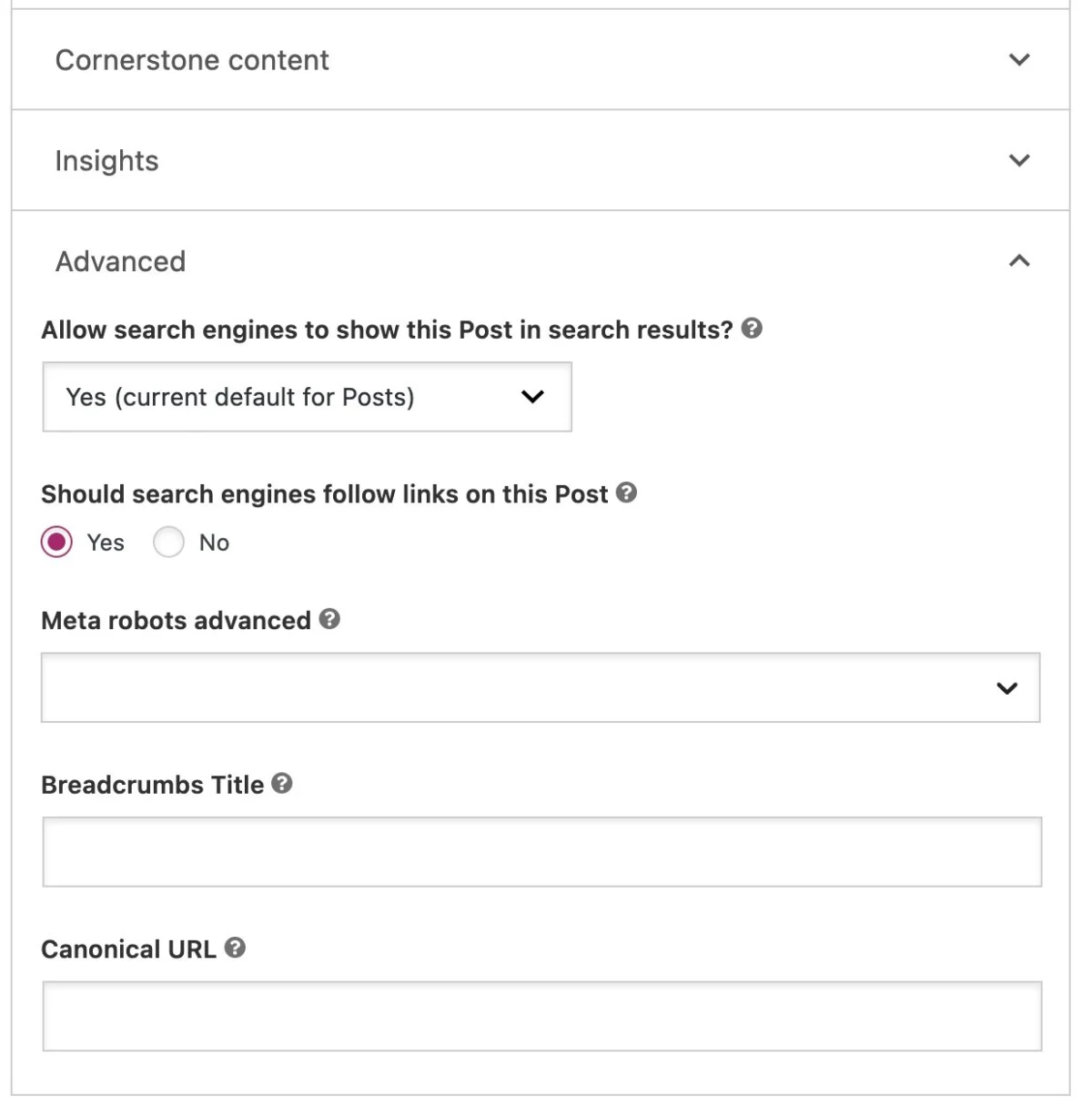Image resolution: width=1092 pixels, height=1117 pixels.
Task: Click the upward chevron beside Advanced
Action: point(1017,261)
